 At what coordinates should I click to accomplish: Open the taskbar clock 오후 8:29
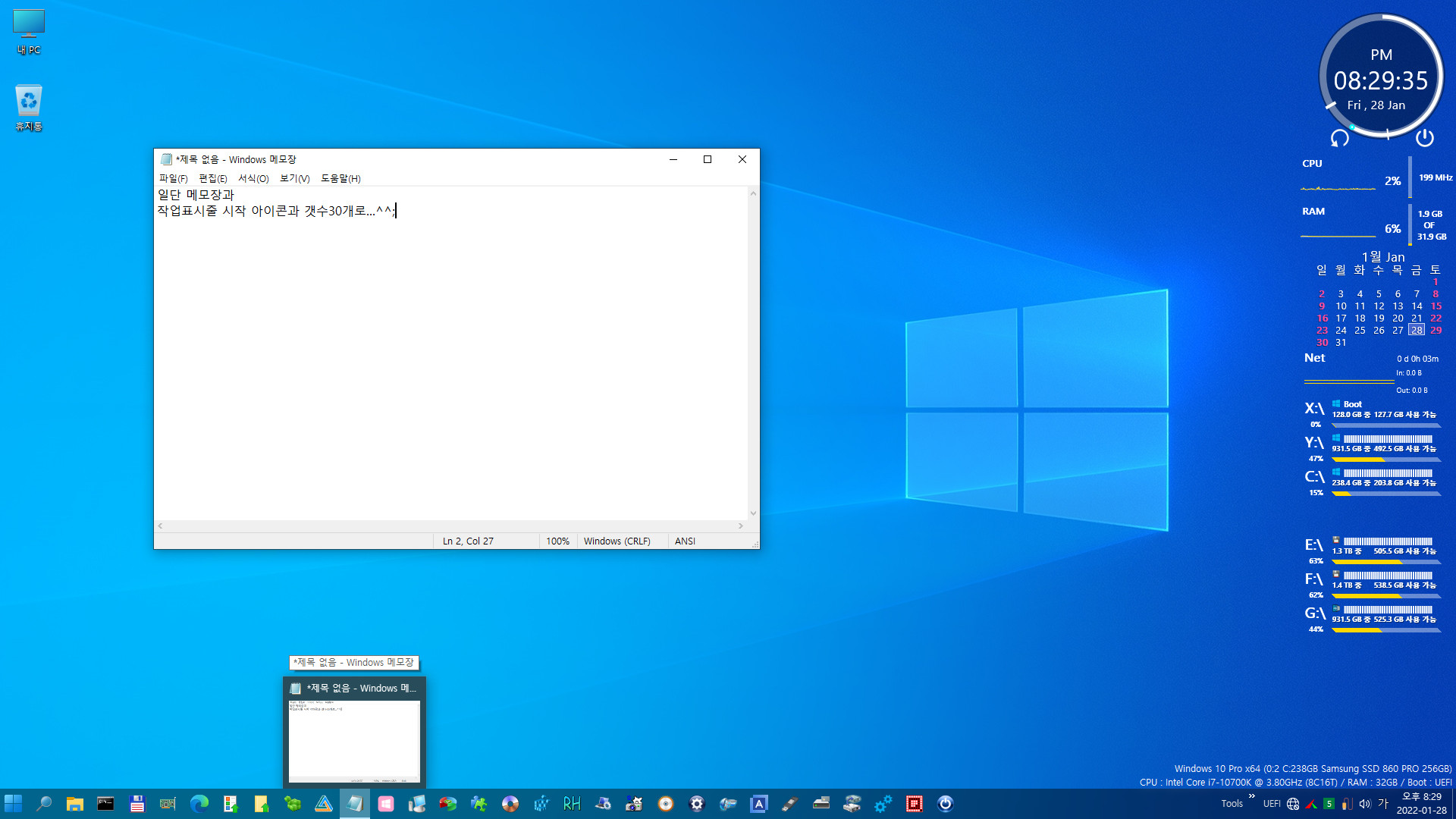(x=1421, y=804)
